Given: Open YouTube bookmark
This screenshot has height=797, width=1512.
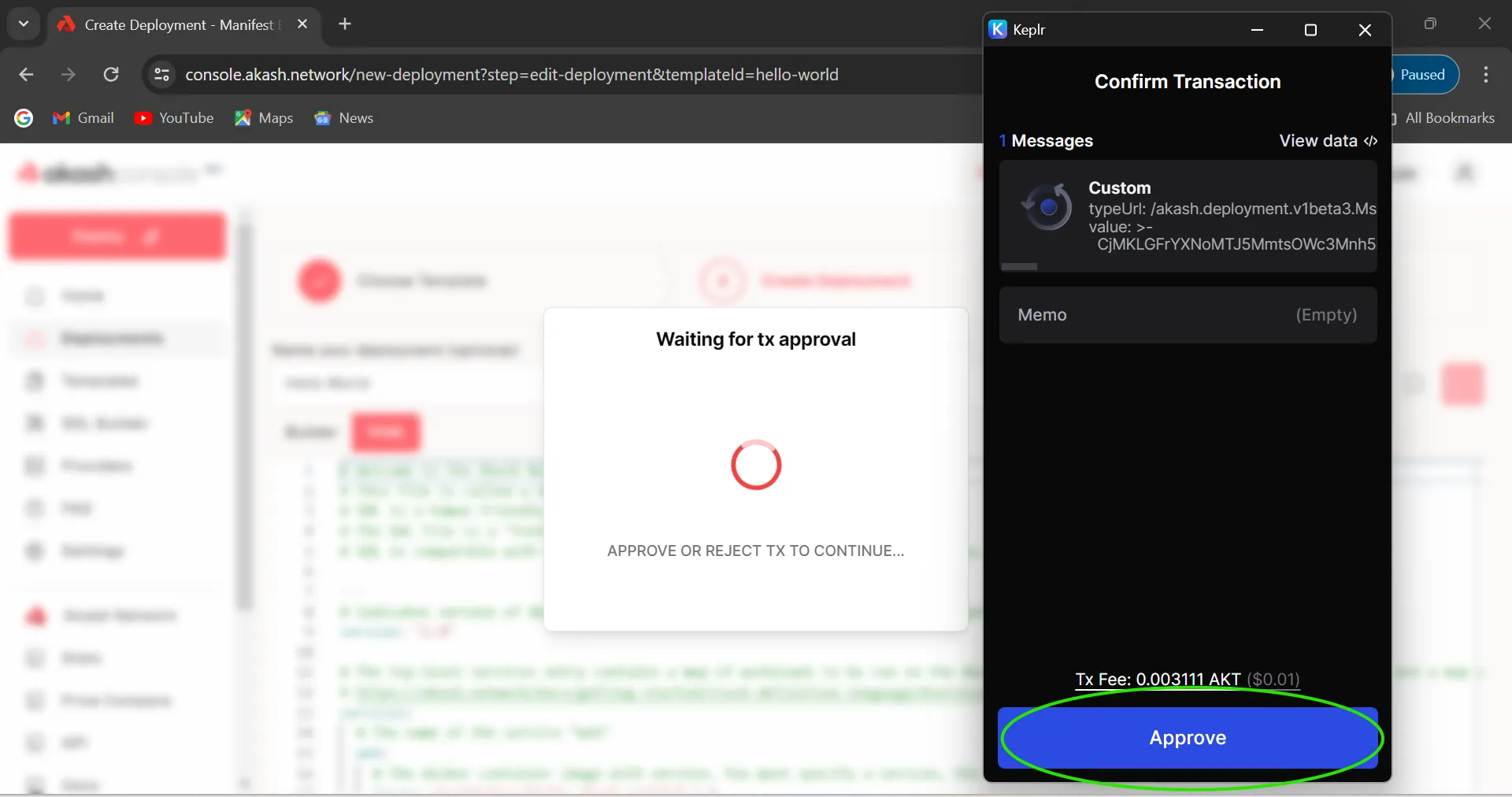Looking at the screenshot, I should (174, 118).
